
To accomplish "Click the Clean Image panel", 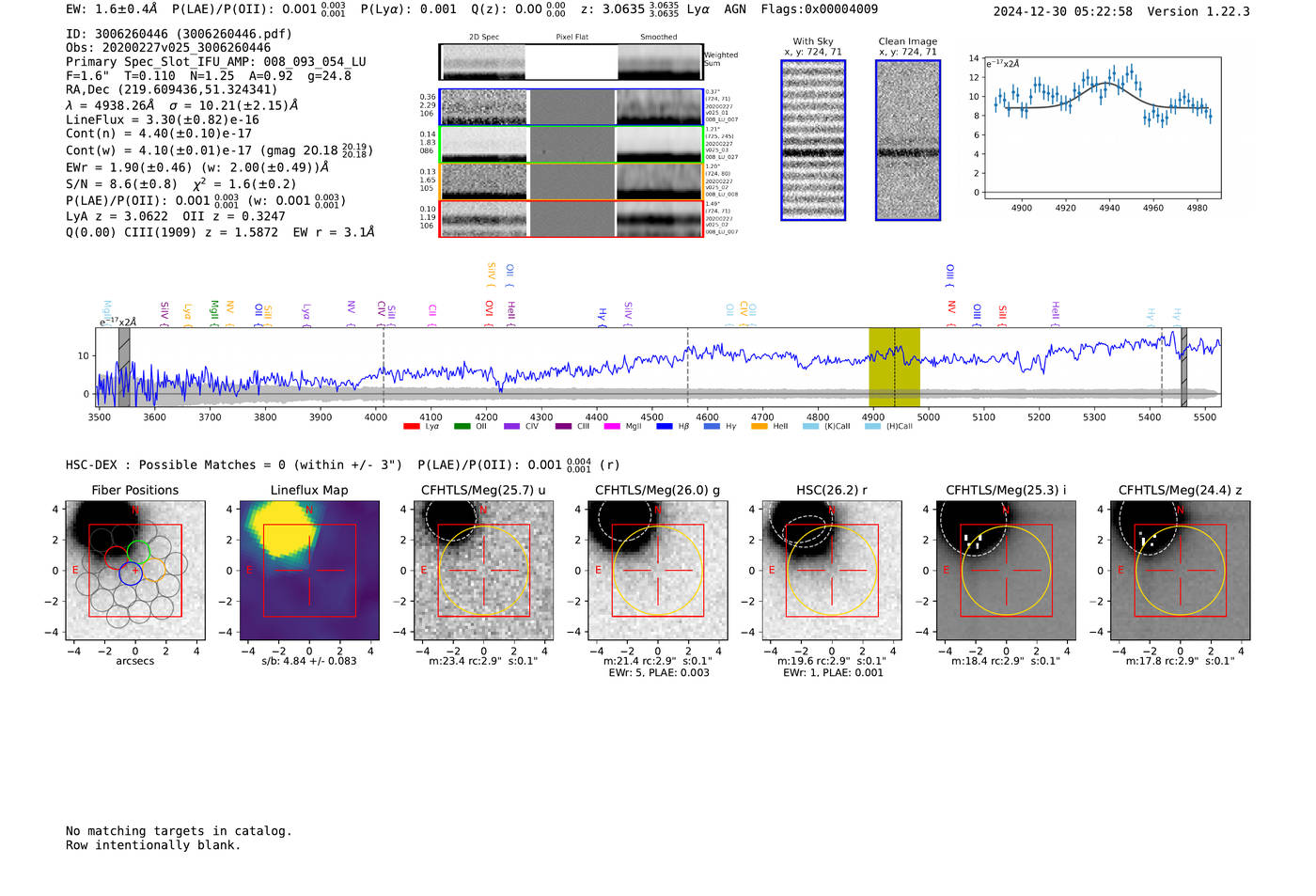I will pyautogui.click(x=908, y=140).
